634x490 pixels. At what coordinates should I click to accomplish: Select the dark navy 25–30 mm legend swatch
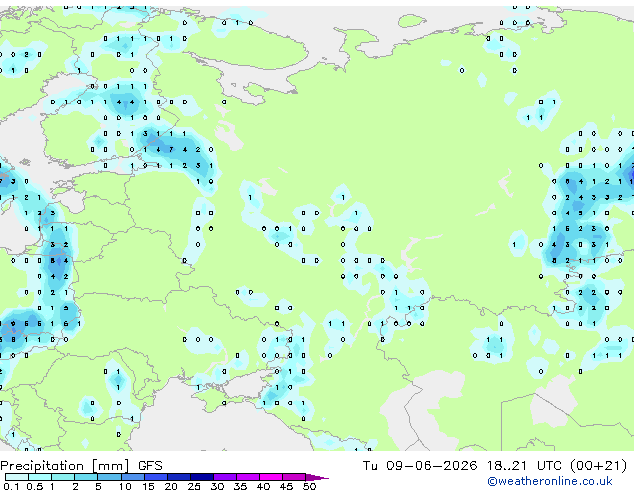tap(202, 477)
